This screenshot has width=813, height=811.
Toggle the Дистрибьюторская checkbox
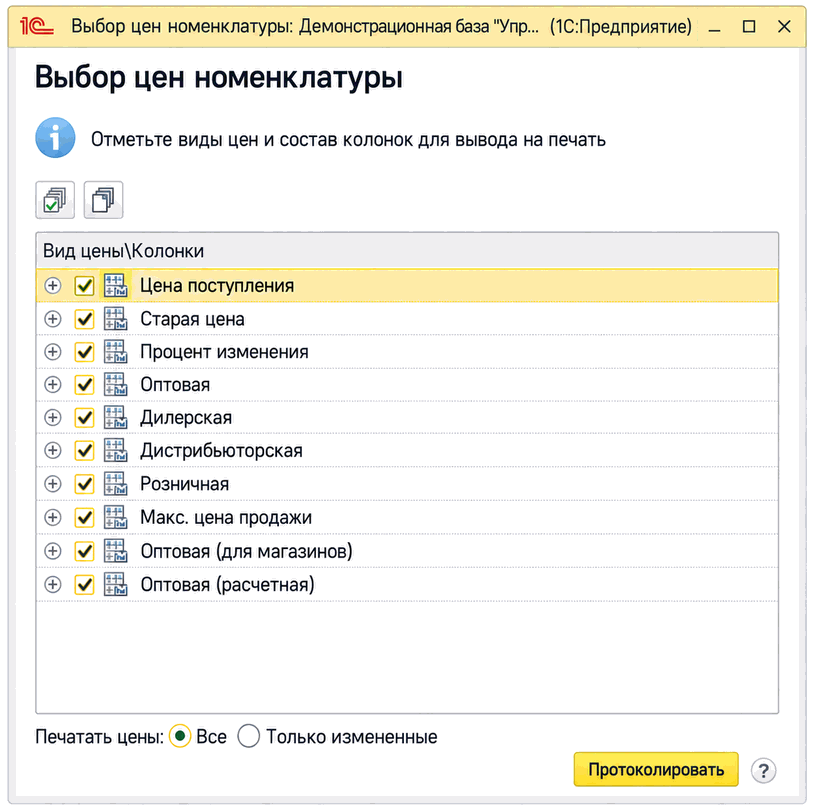pyautogui.click(x=84, y=451)
